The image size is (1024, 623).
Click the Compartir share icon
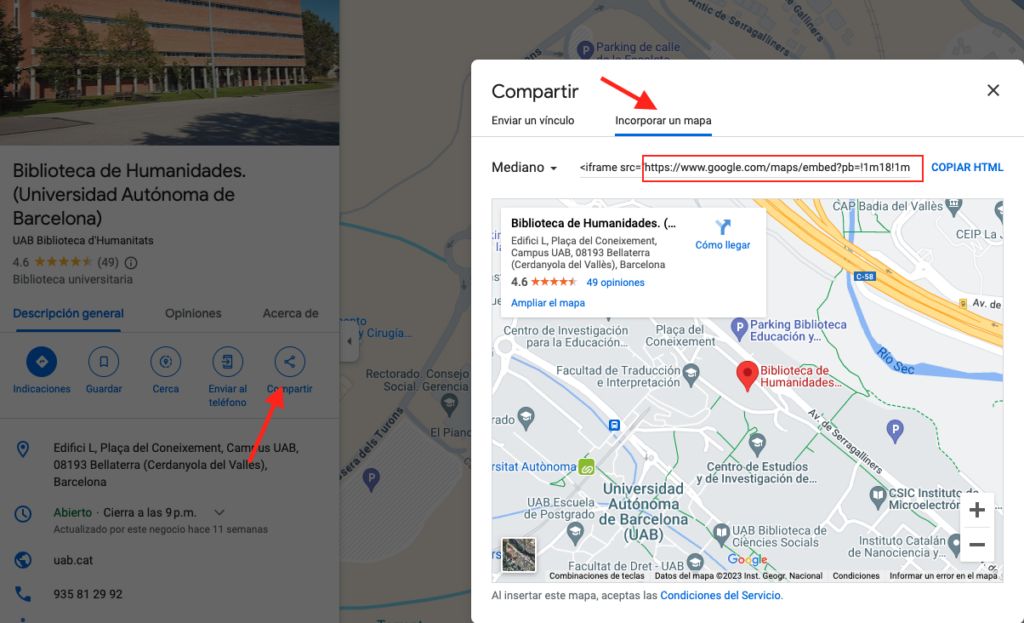pos(290,362)
